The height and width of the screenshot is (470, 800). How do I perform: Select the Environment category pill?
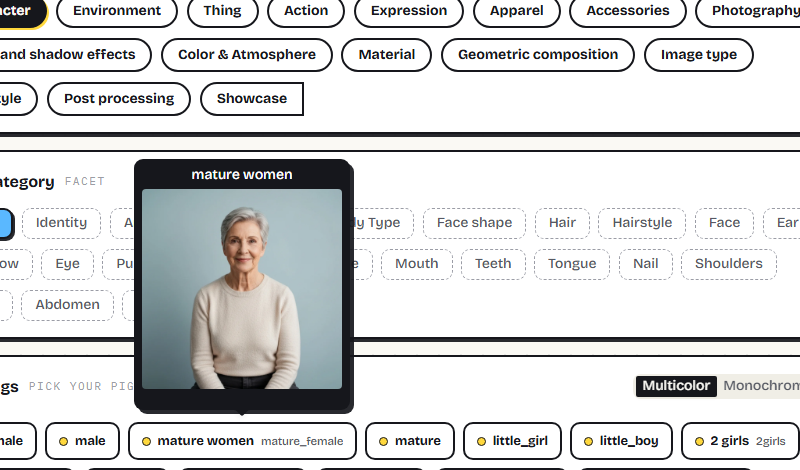tap(117, 11)
